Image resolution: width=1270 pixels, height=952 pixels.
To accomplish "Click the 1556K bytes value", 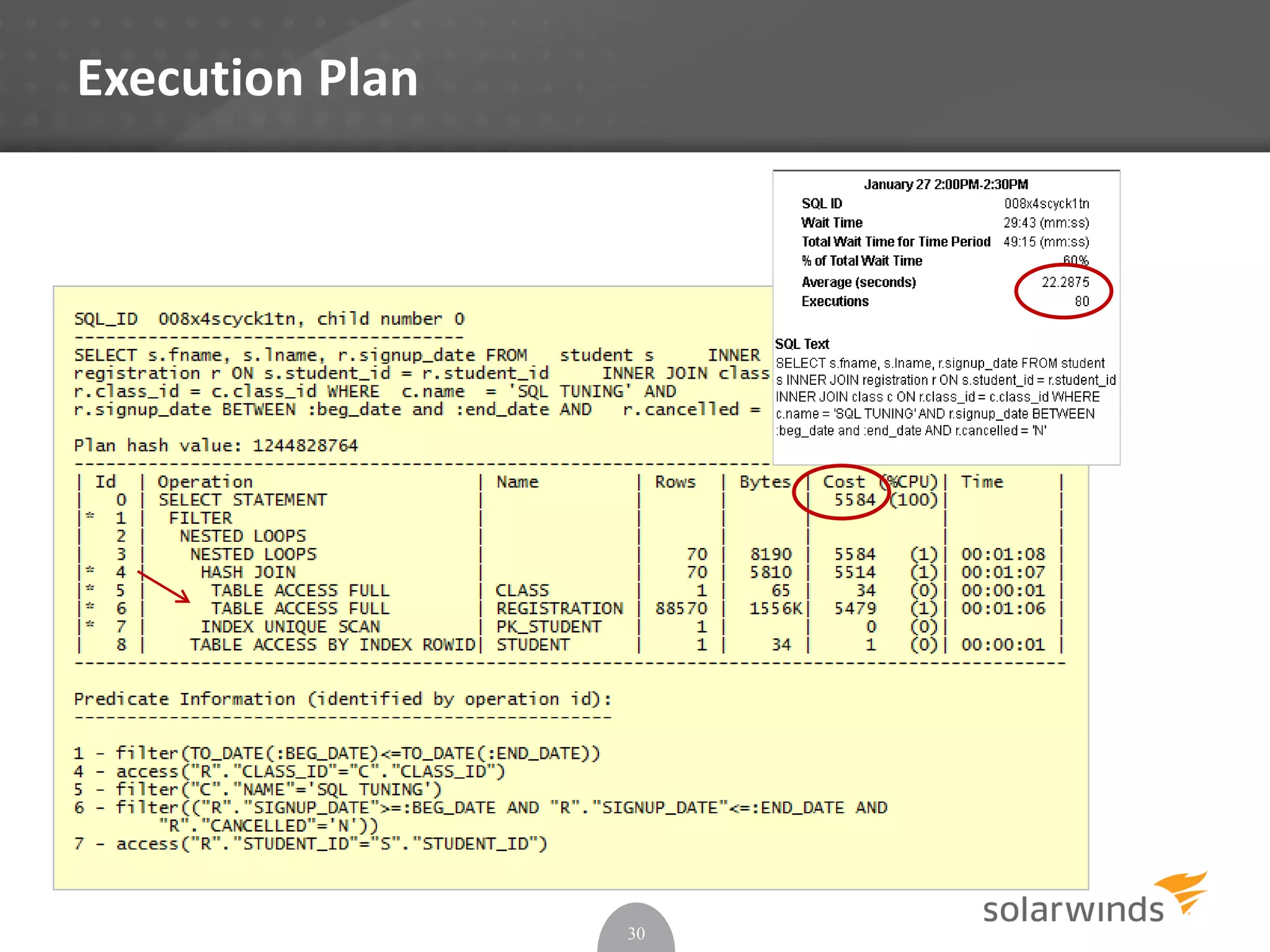I will click(776, 609).
